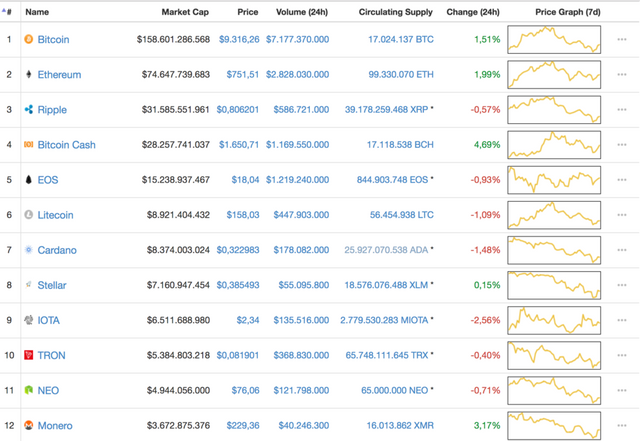Open the Bitcoin name link
This screenshot has width=640, height=441.
[53, 39]
